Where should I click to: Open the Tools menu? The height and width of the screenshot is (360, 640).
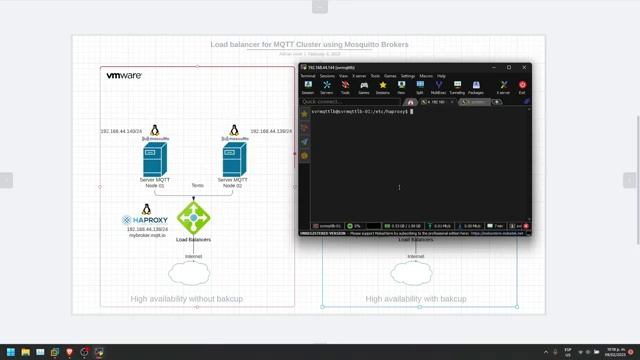click(x=375, y=76)
